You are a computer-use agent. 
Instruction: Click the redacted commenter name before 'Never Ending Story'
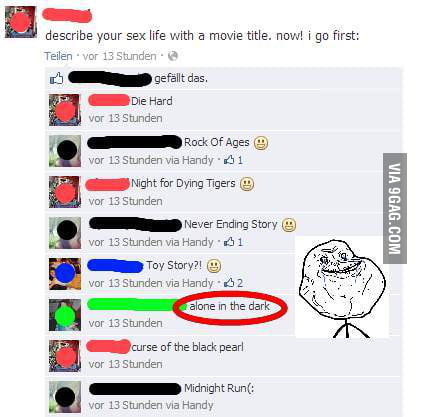[x=135, y=224]
